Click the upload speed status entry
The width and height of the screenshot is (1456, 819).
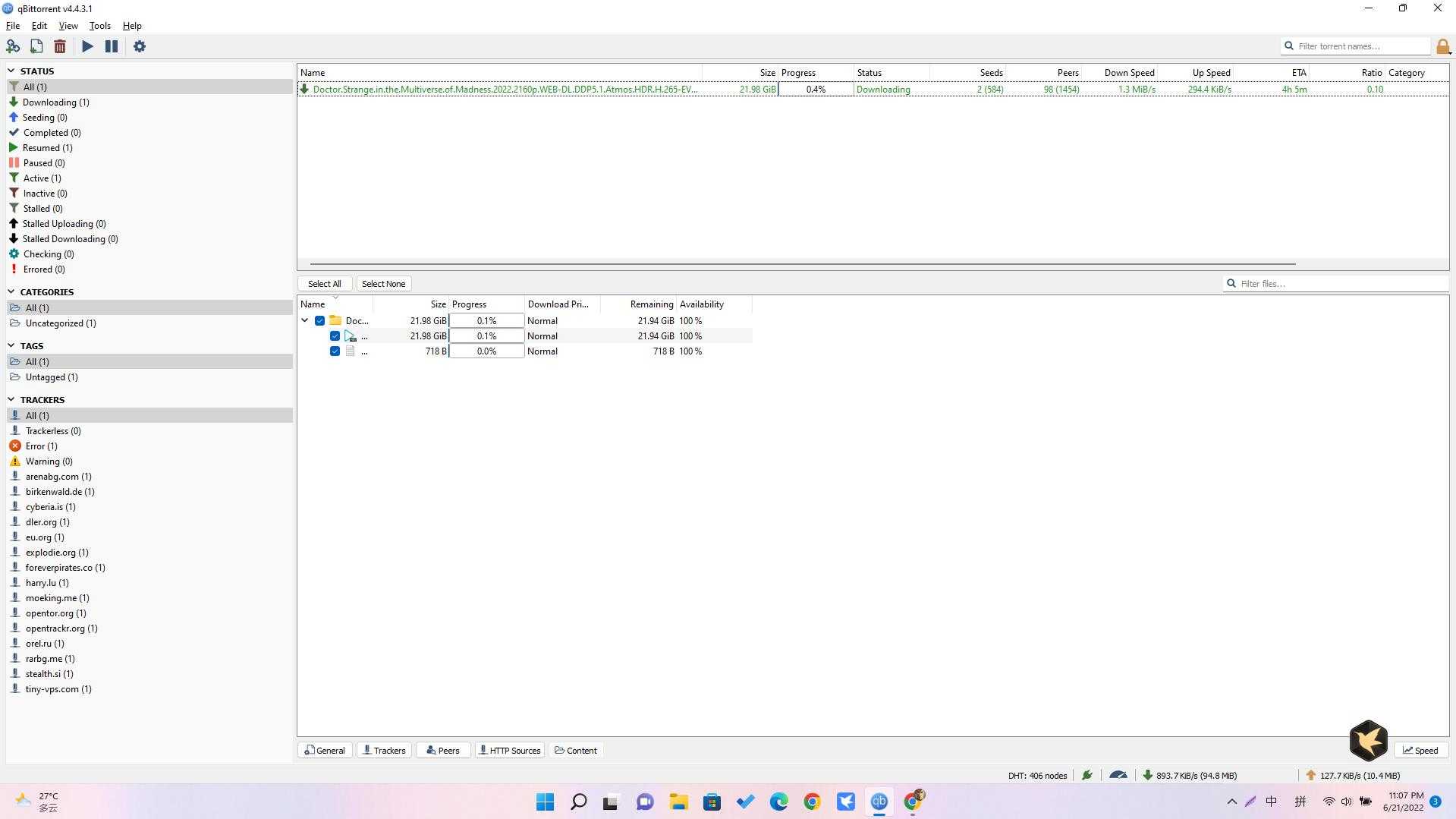coord(1353,775)
